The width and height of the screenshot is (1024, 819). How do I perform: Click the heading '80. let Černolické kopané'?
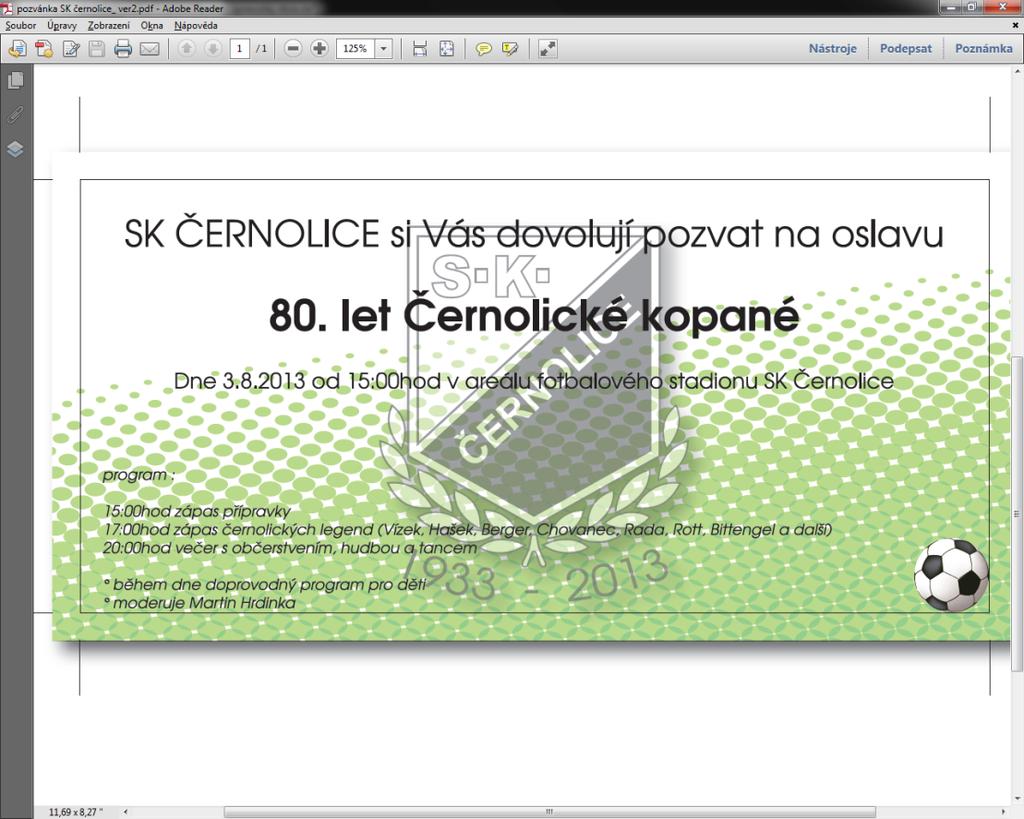coord(534,315)
